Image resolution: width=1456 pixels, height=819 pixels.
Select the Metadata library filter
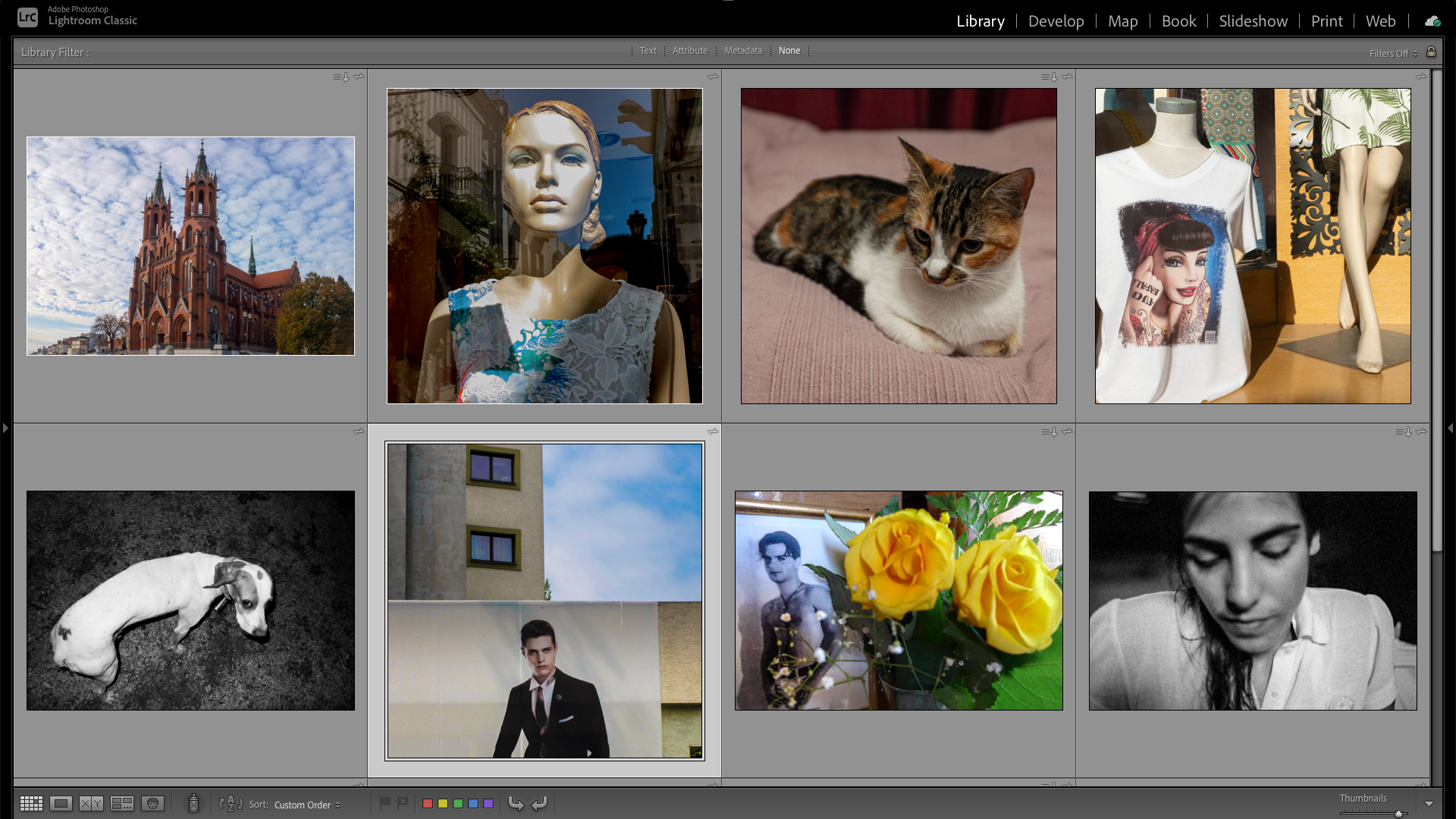point(742,51)
